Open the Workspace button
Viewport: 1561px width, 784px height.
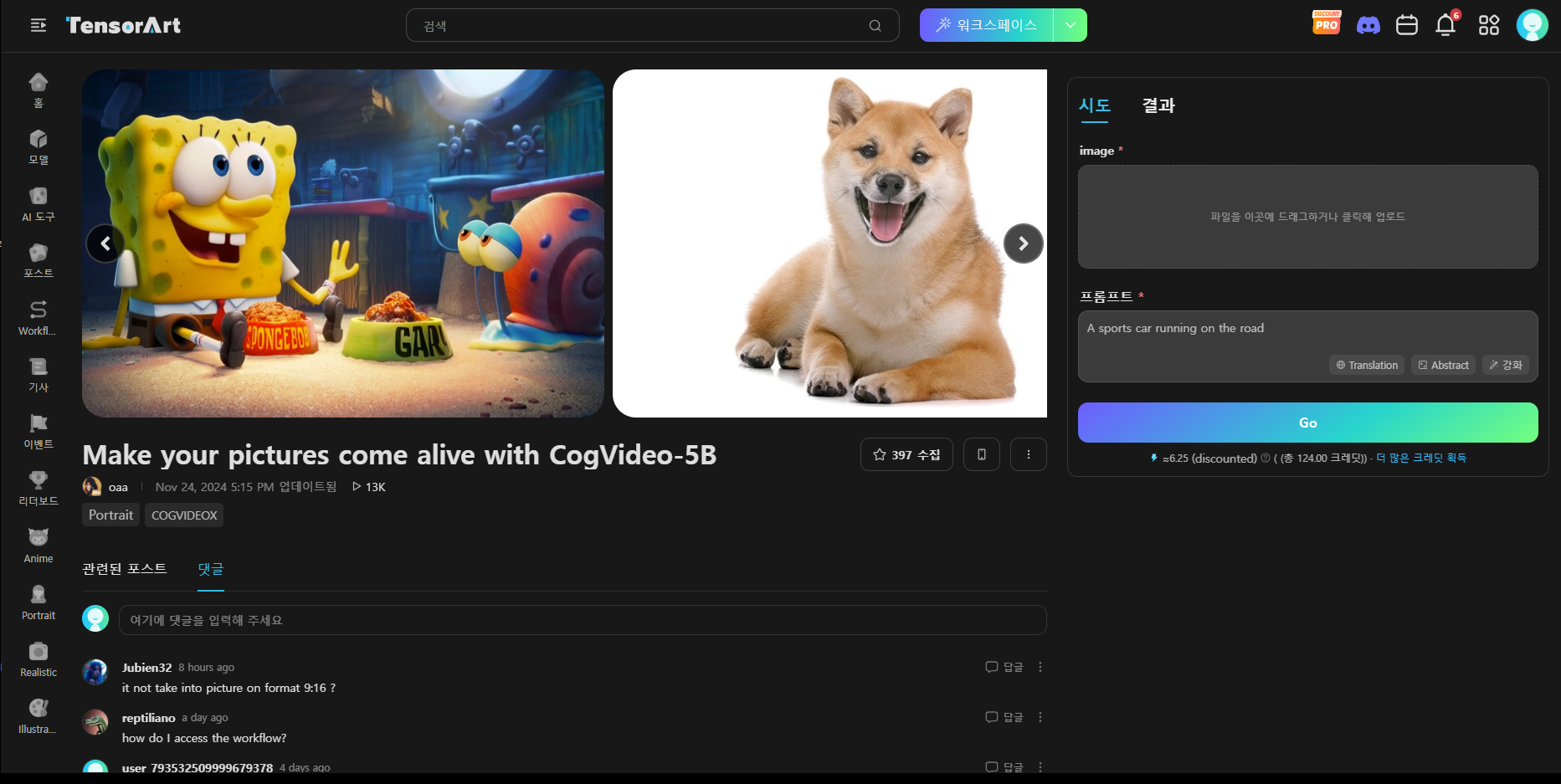987,25
